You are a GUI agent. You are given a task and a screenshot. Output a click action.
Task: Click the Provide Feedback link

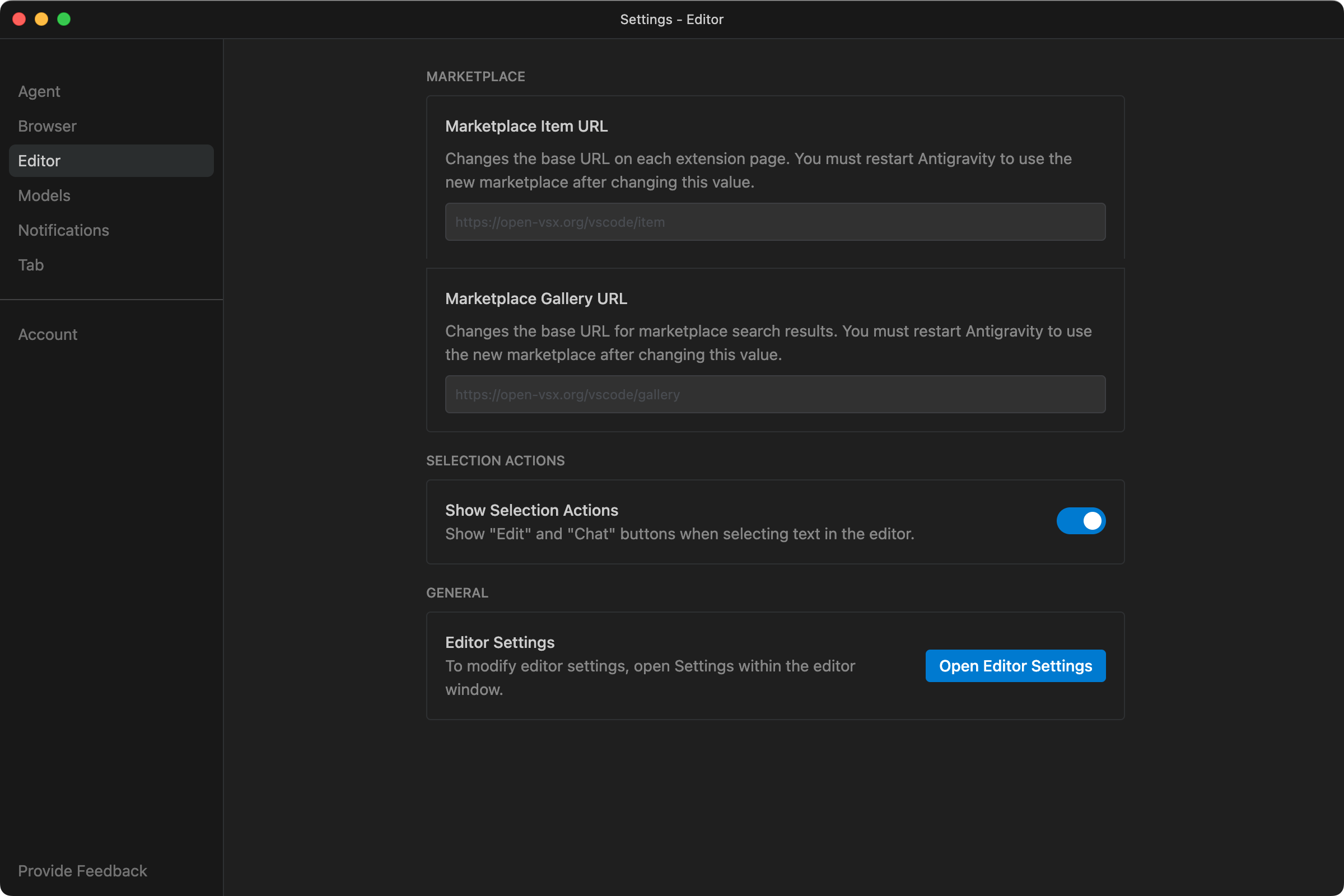(x=82, y=870)
